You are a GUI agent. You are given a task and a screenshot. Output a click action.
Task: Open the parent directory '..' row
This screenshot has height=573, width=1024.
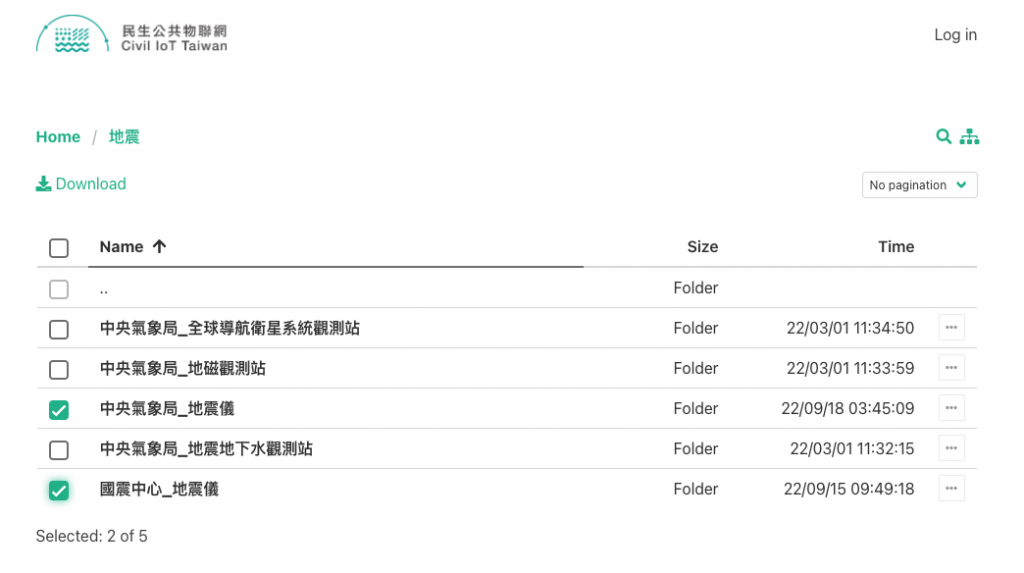point(104,289)
